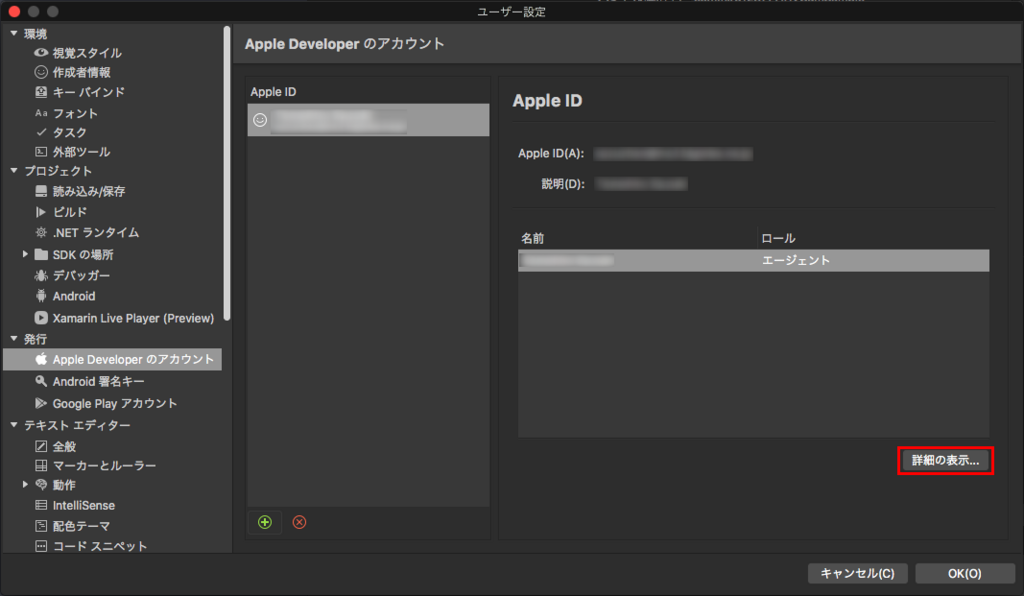Click the play icon beside ビルド
Screen dimensions: 1024x596
click(40, 212)
